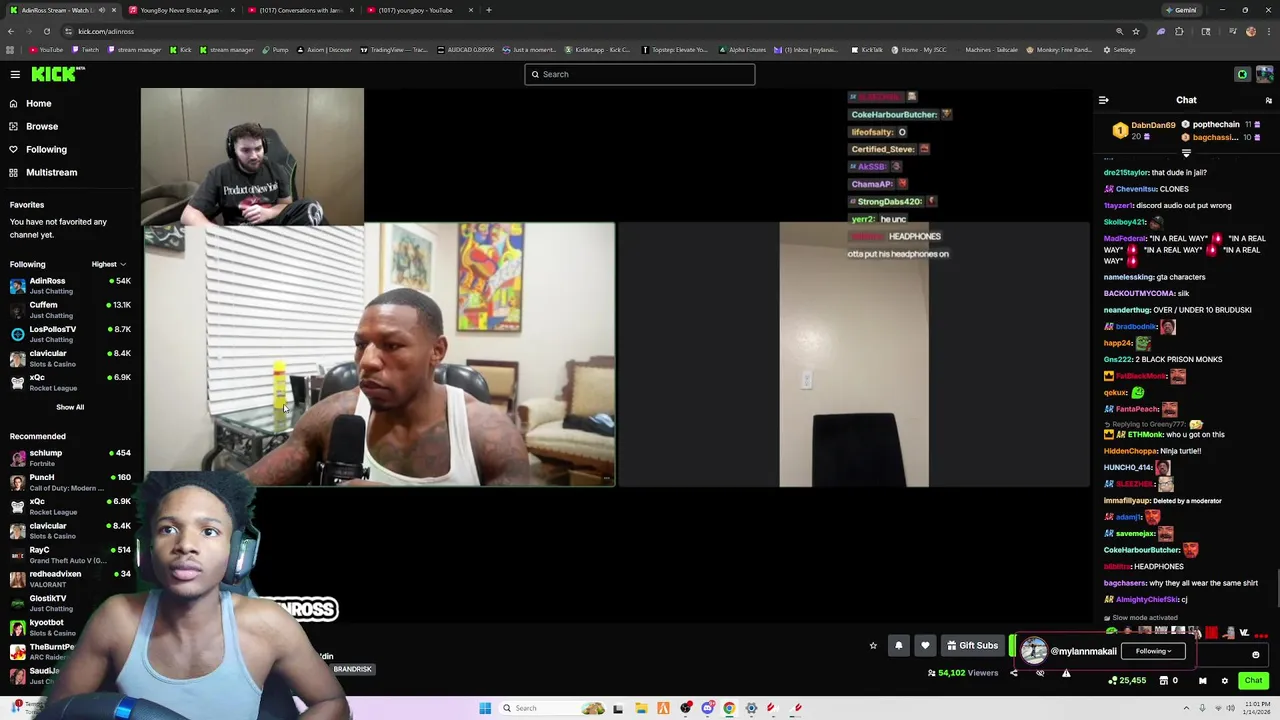Click browser back arrow

11,31
